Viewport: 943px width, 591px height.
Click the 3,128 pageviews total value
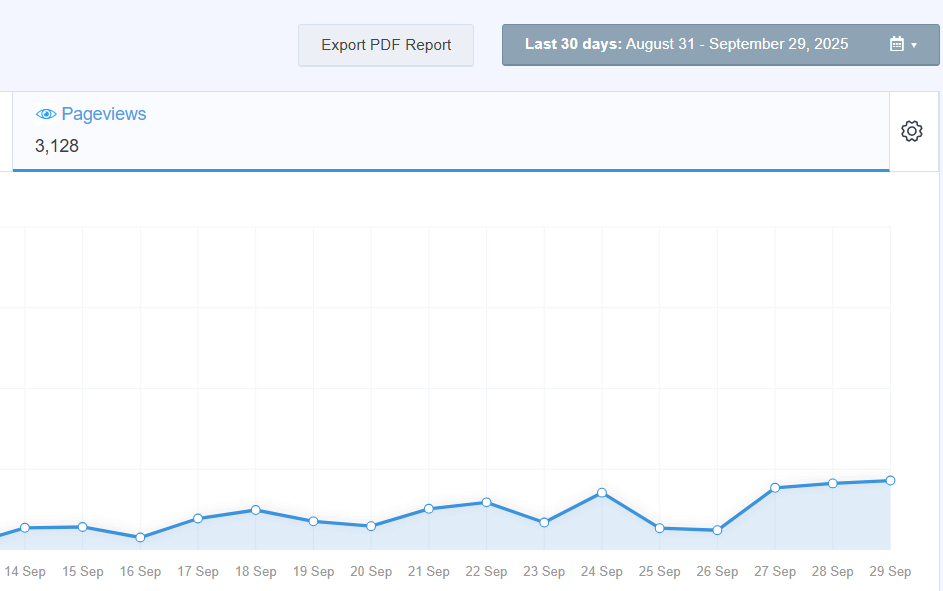tap(57, 146)
